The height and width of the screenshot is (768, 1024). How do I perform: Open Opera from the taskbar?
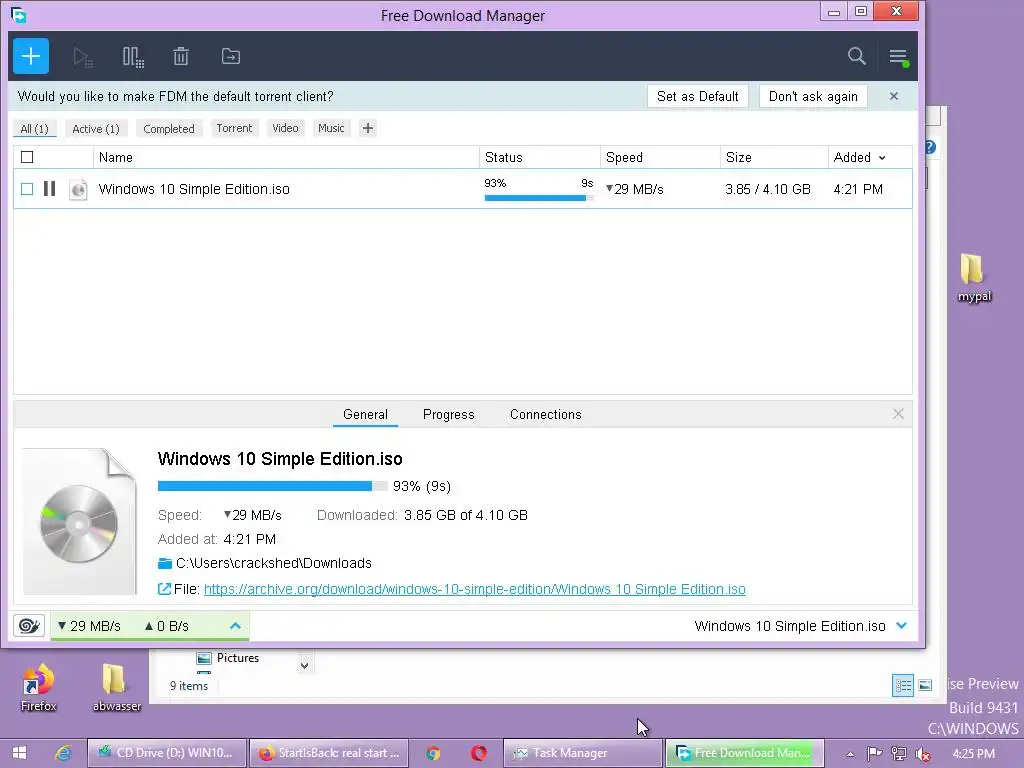[x=479, y=753]
